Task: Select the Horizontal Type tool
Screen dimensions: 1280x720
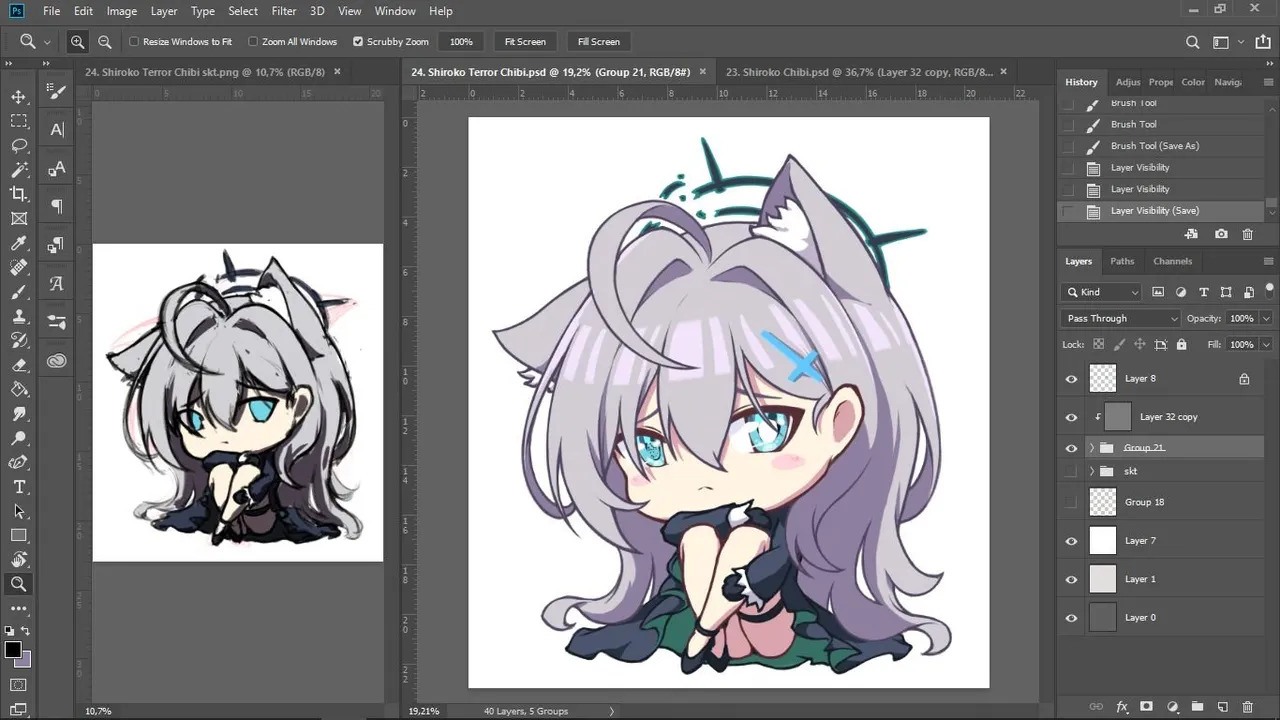Action: point(19,487)
